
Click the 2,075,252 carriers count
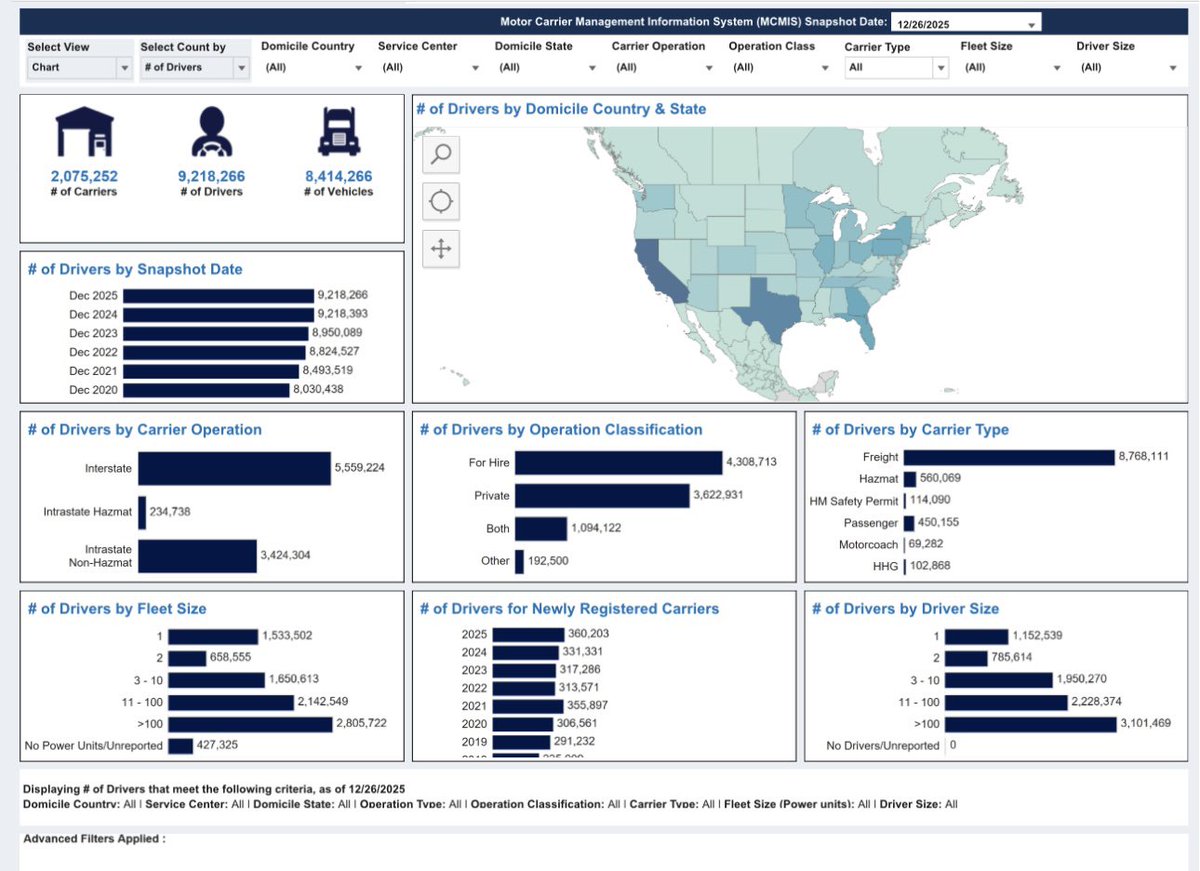click(84, 176)
